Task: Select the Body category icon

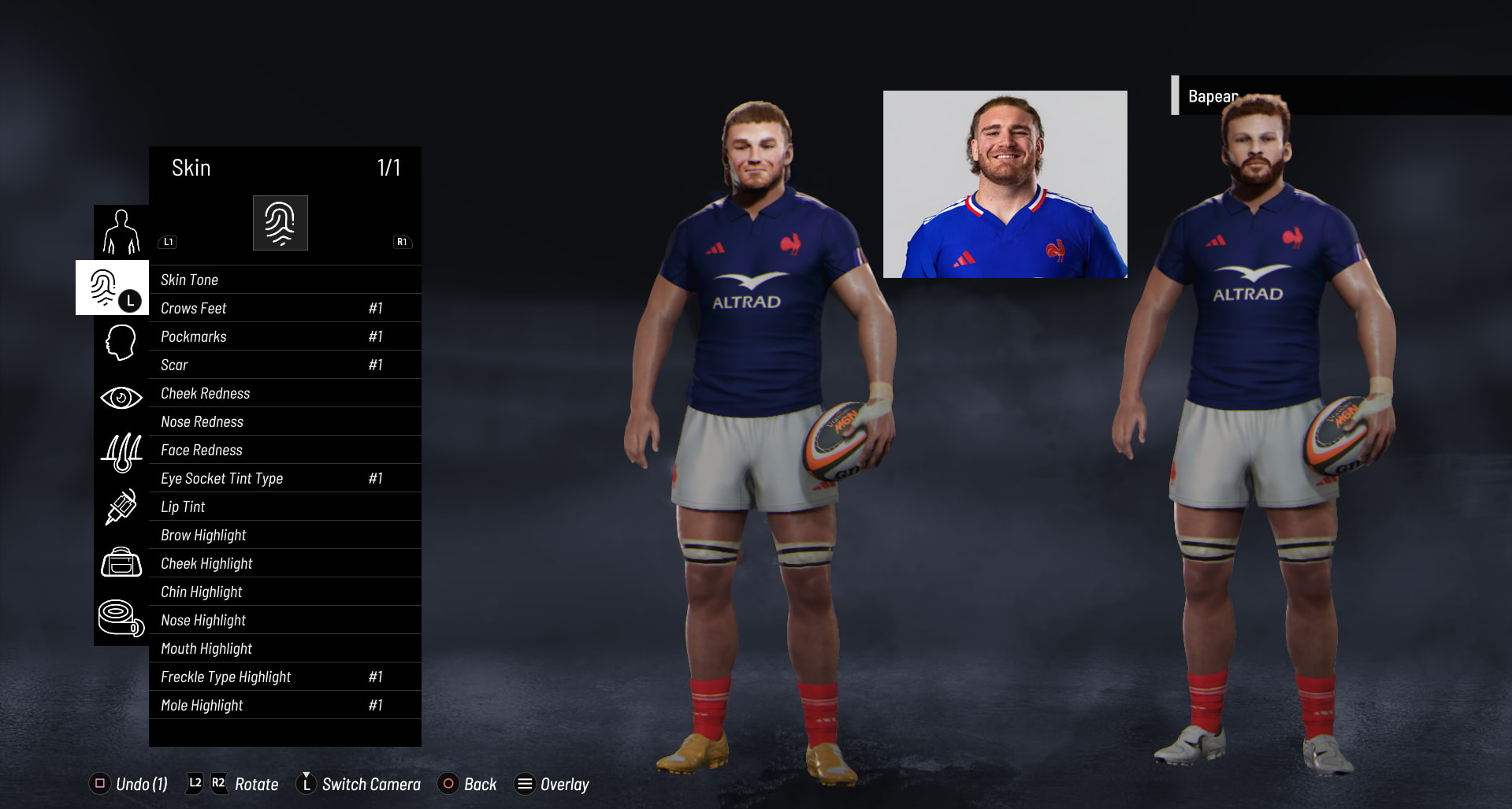Action: coord(121,232)
